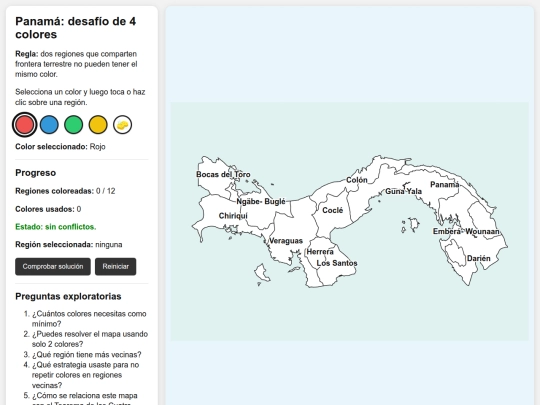Click the 'Progreso' heading
Image resolution: width=540 pixels, height=405 pixels.
click(35, 173)
